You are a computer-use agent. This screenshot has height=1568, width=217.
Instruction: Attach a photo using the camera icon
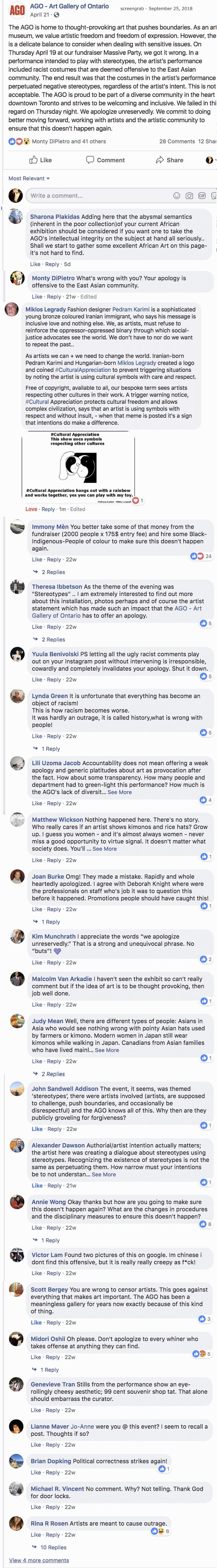(188, 196)
